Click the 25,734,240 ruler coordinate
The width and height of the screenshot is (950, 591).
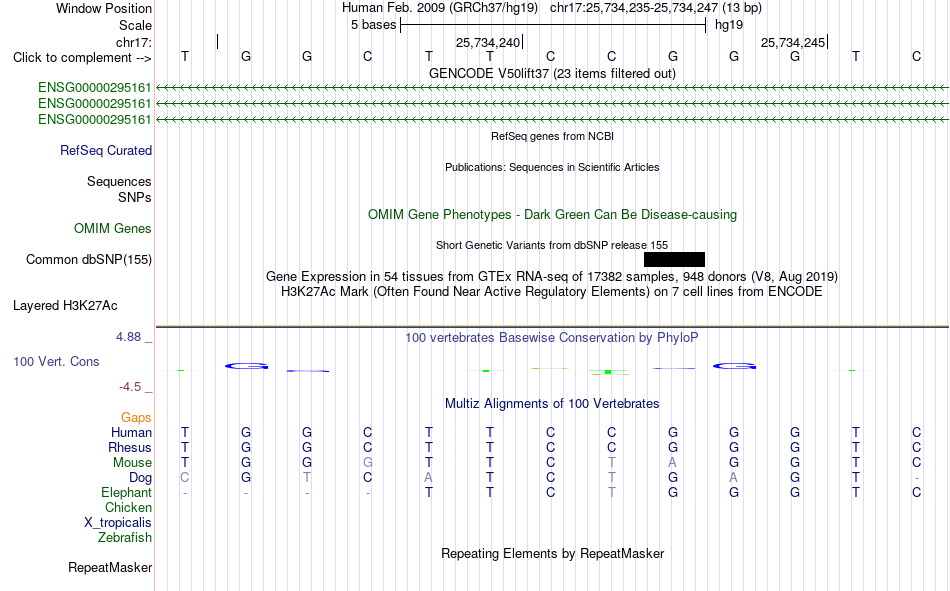tap(488, 42)
